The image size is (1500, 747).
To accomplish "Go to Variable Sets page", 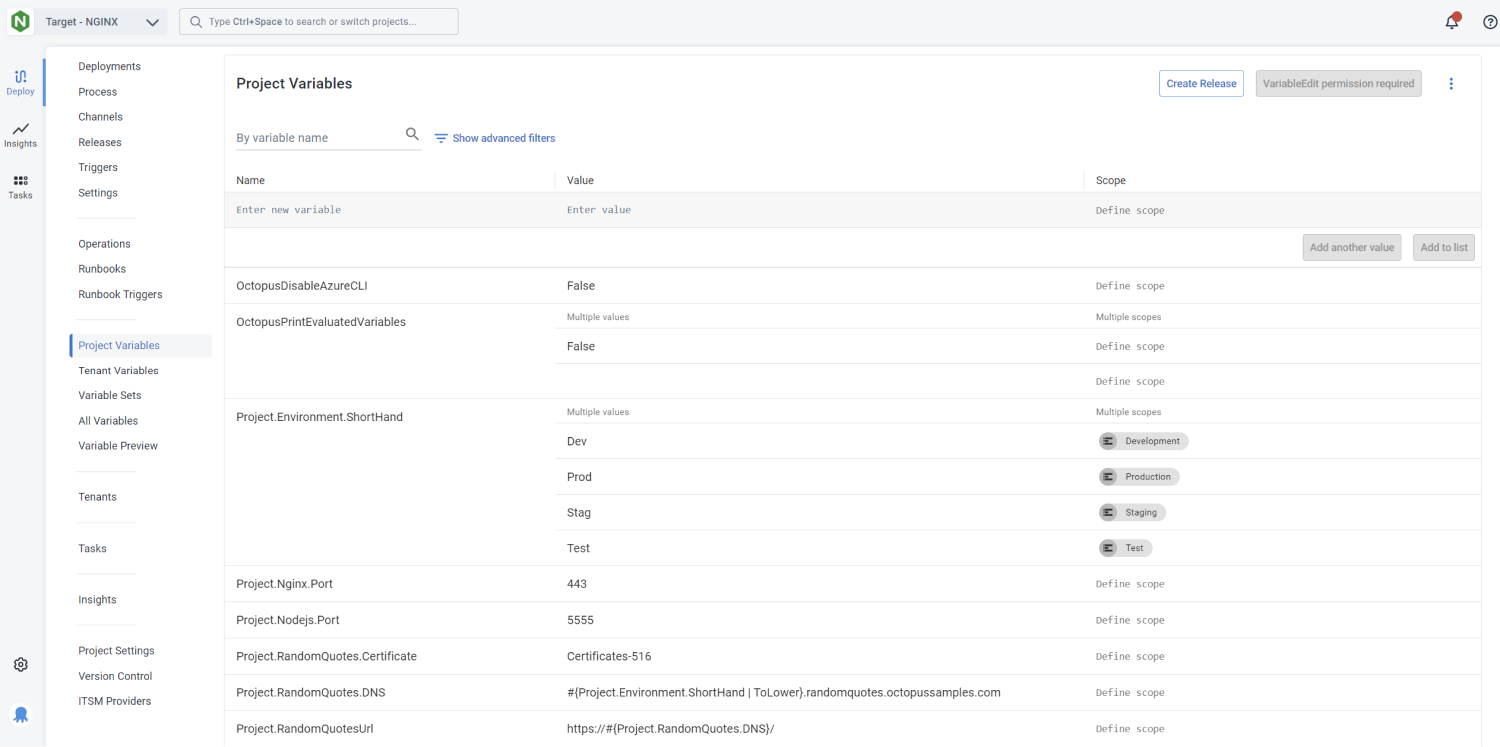I will [x=110, y=395].
